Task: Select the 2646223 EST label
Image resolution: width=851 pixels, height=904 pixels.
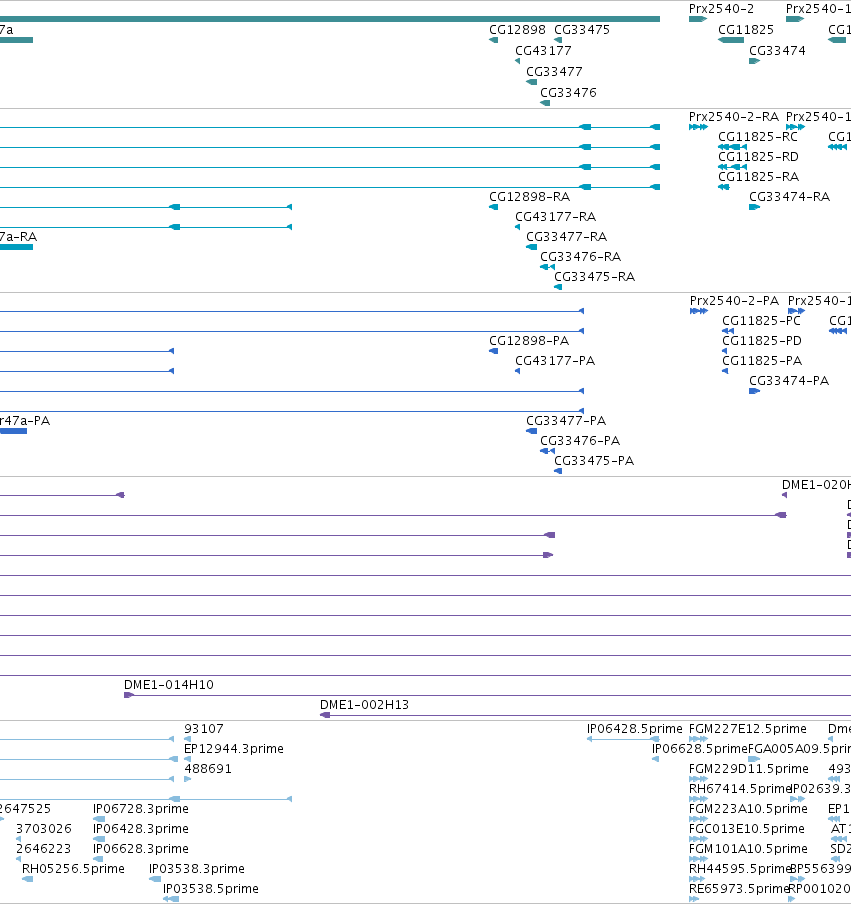Action: (x=44, y=849)
